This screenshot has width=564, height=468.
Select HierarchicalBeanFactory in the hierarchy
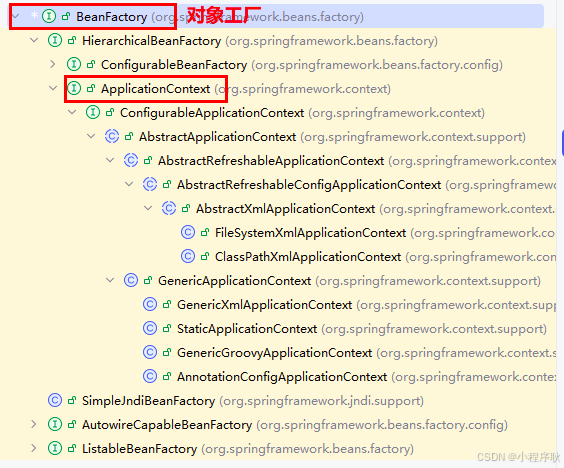151,41
